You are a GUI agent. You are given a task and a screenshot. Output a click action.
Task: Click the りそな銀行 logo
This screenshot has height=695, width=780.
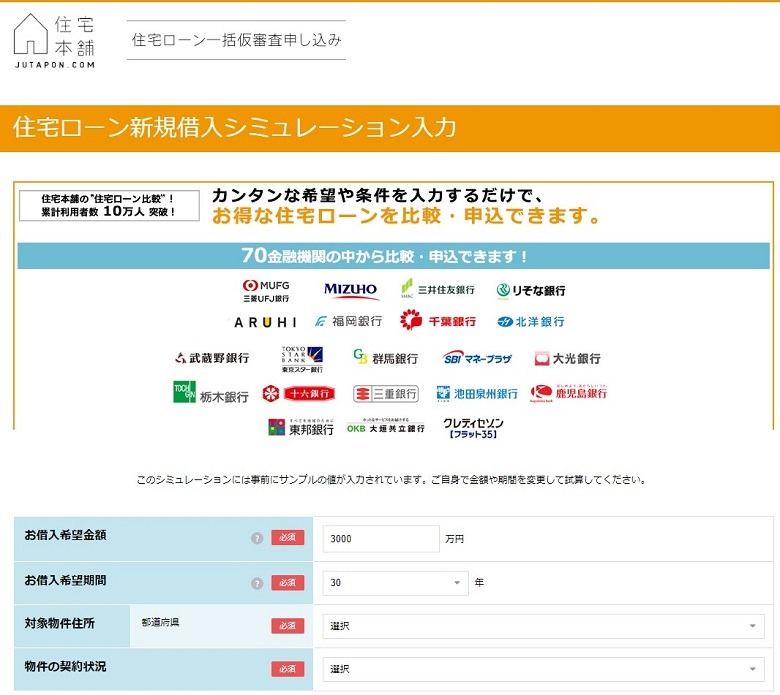(531, 291)
